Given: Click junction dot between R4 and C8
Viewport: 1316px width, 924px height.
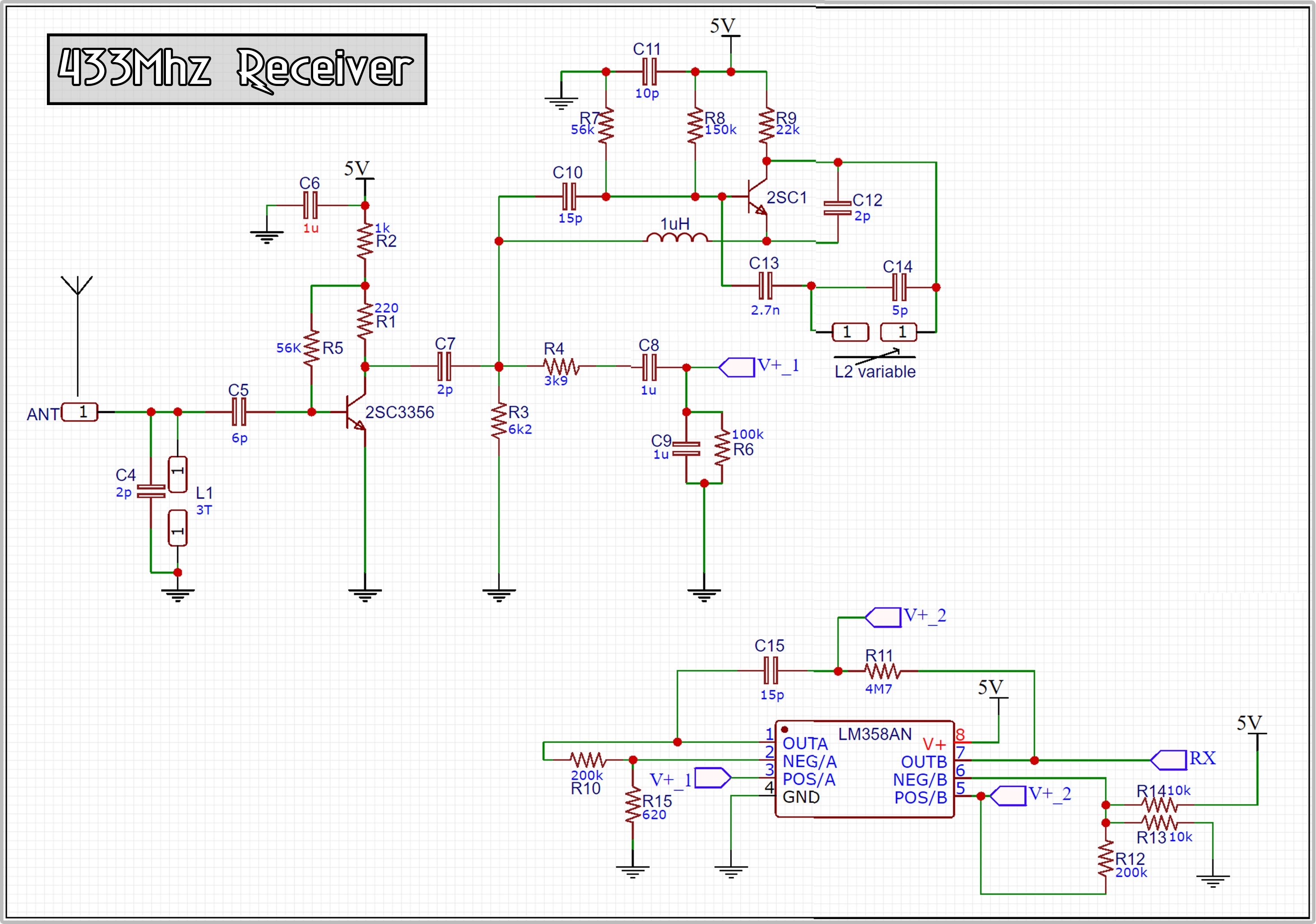Looking at the screenshot, I should pos(687,366).
